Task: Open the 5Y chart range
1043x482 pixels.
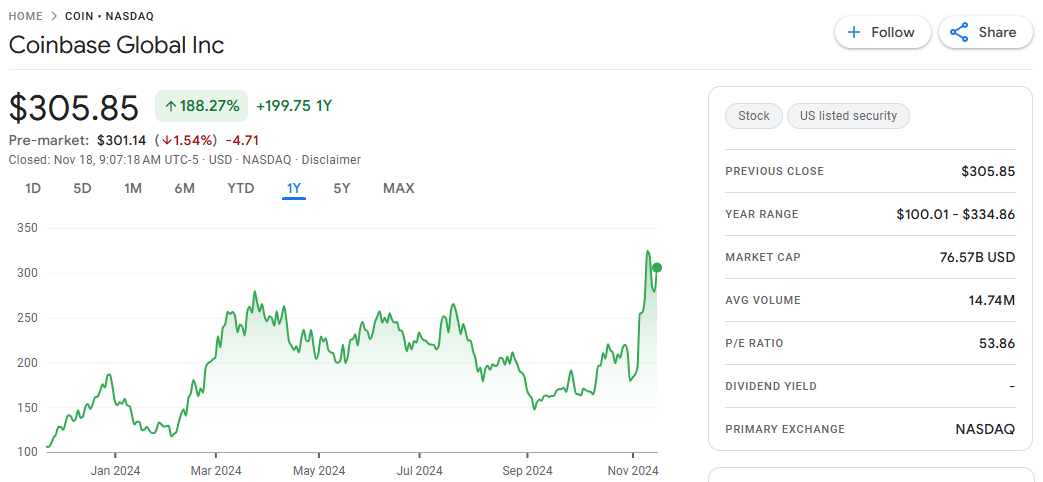Action: (342, 188)
